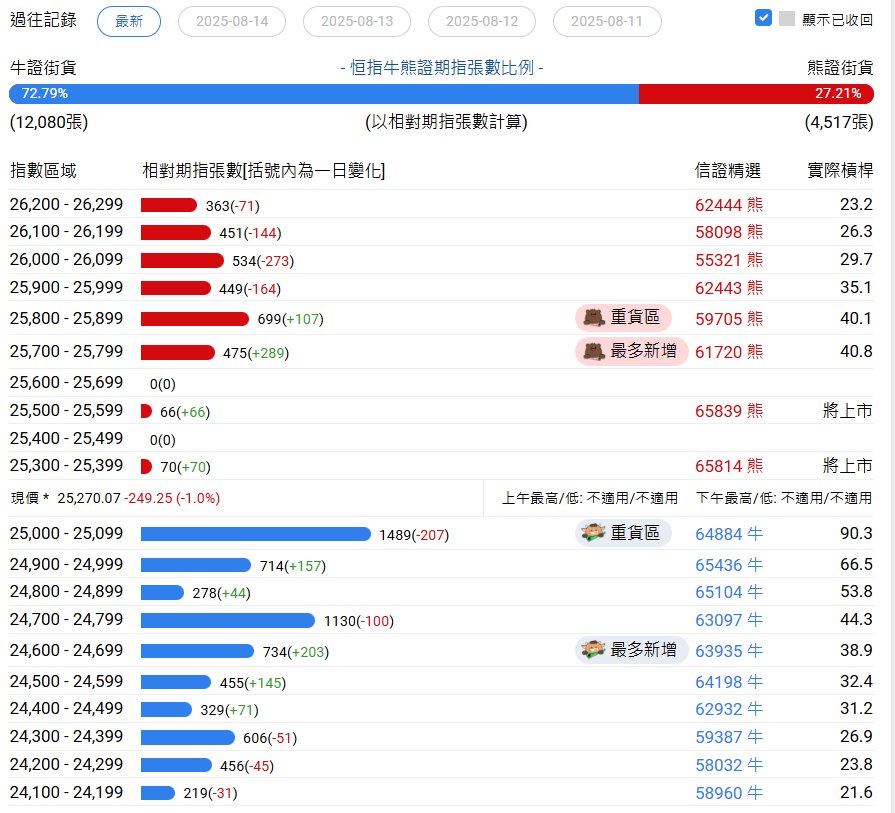
Task: Open bear warrant 62443 link
Action: (x=729, y=288)
